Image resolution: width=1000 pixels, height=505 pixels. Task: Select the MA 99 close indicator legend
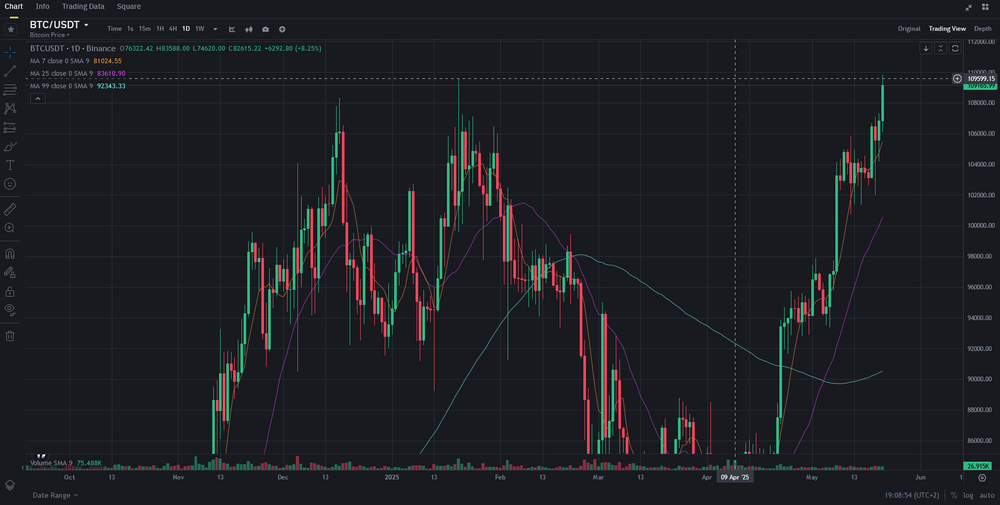click(x=78, y=86)
